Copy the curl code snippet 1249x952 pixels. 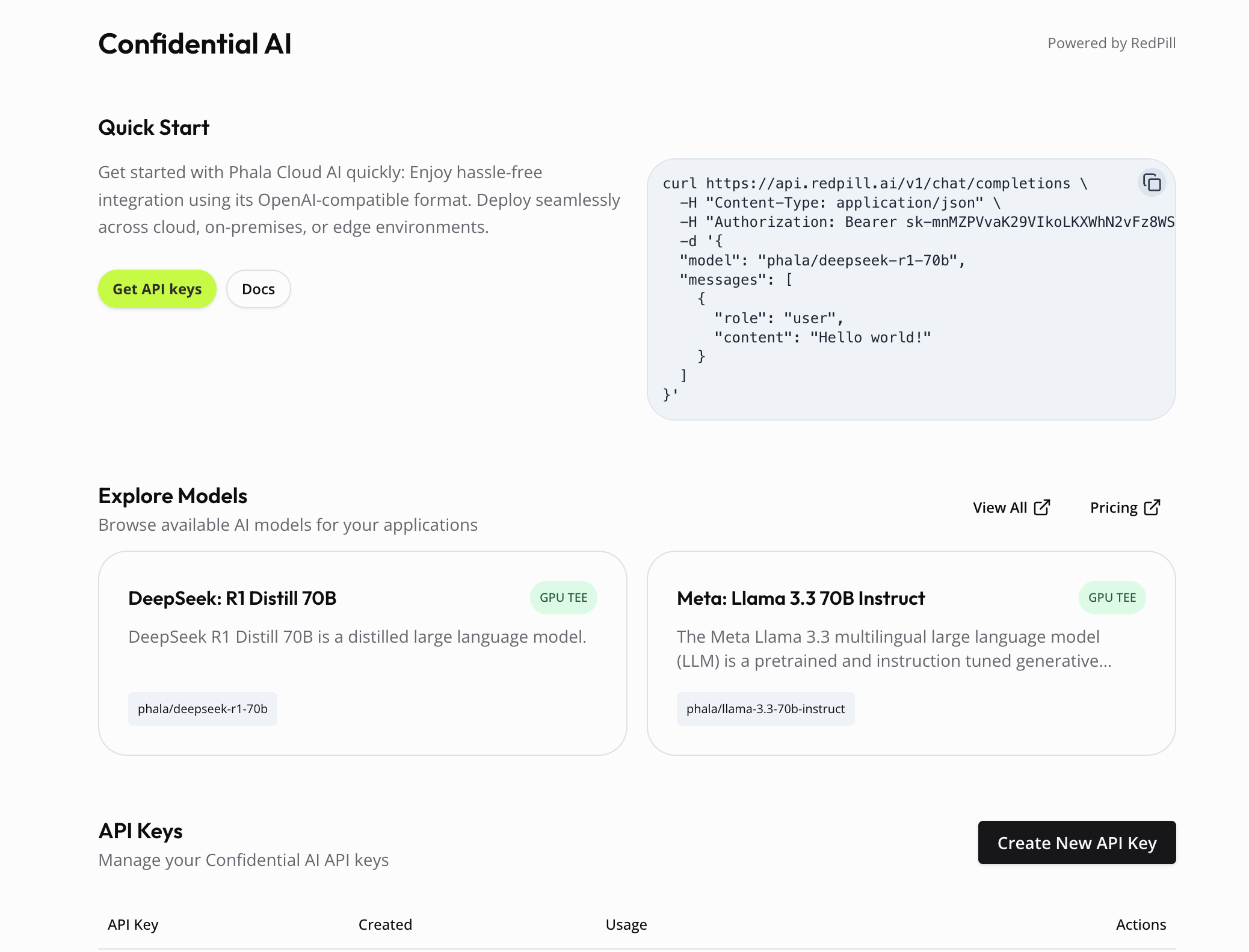click(1152, 182)
